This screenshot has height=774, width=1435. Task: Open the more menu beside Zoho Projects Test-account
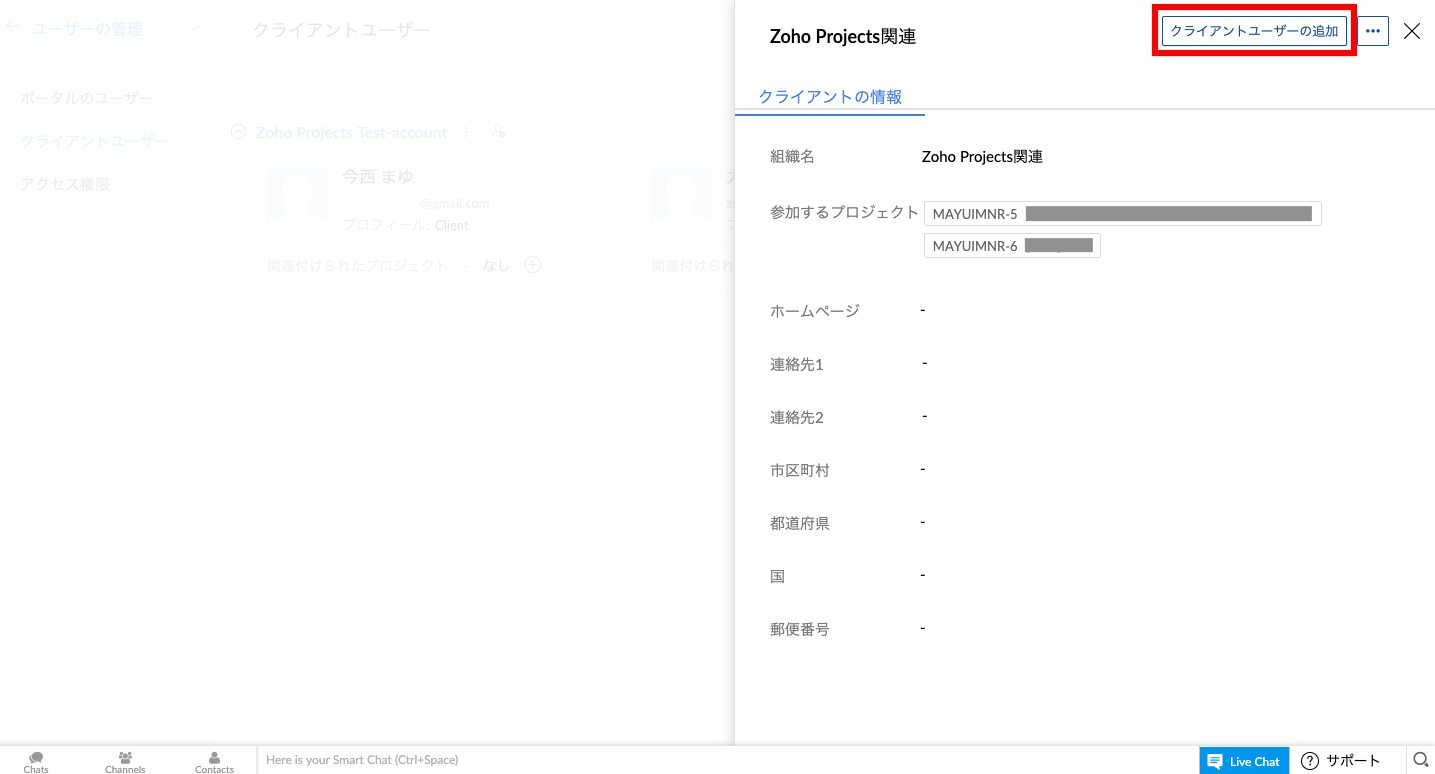point(466,132)
